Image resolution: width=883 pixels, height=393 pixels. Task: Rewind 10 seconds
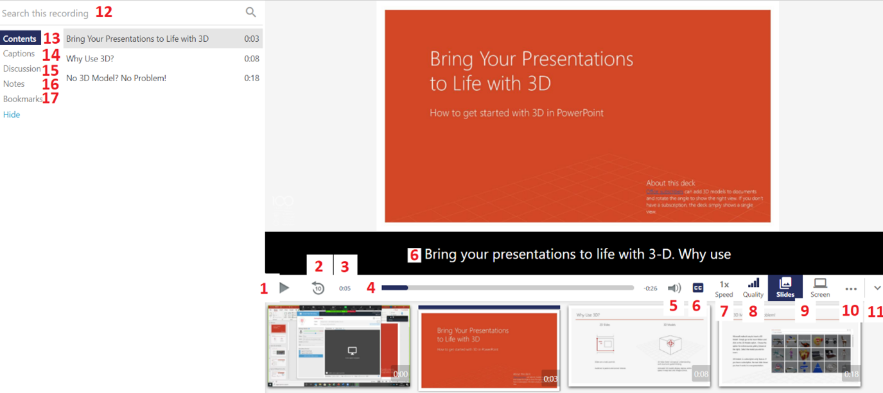[x=318, y=288]
